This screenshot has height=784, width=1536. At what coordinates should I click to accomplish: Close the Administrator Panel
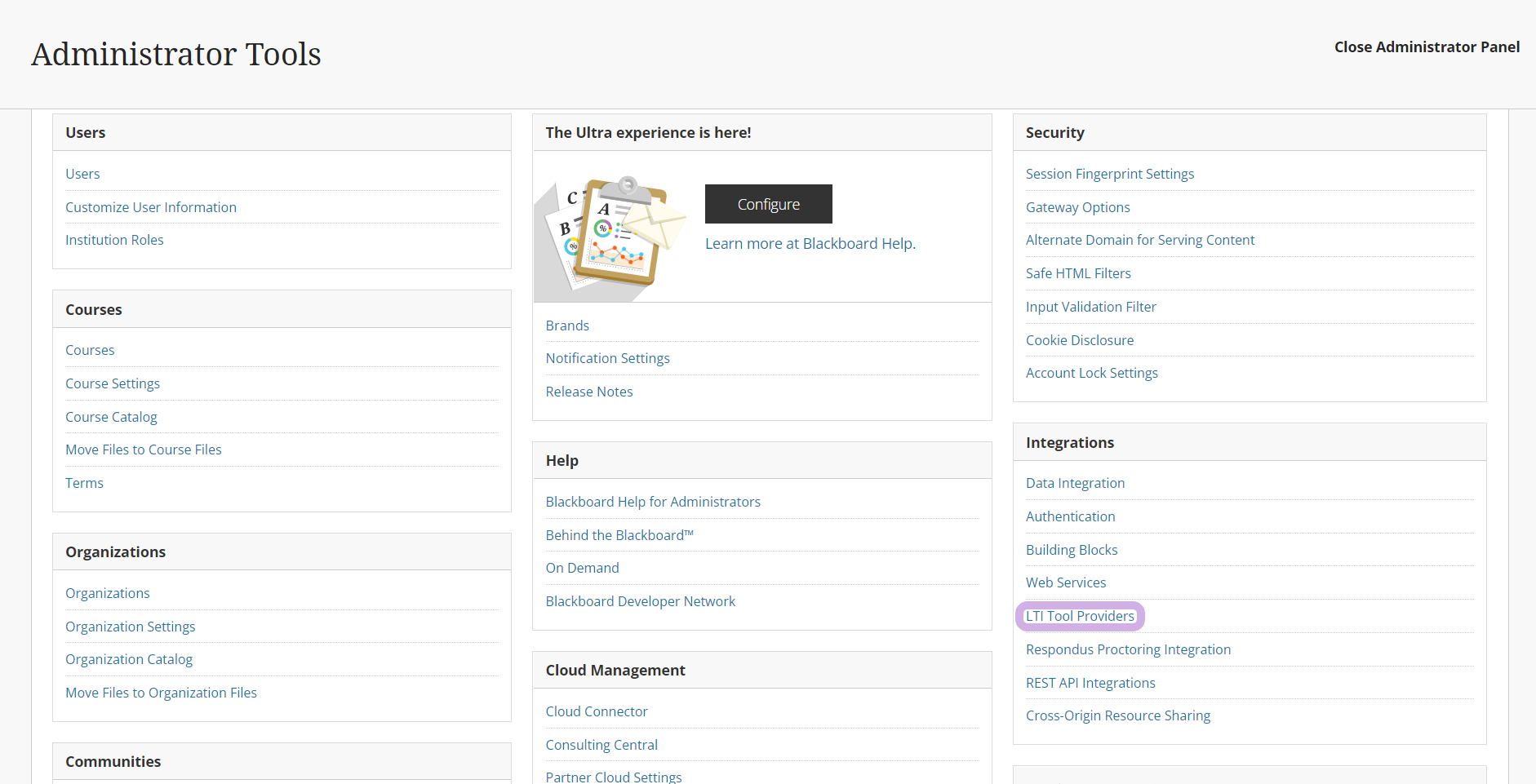1426,47
